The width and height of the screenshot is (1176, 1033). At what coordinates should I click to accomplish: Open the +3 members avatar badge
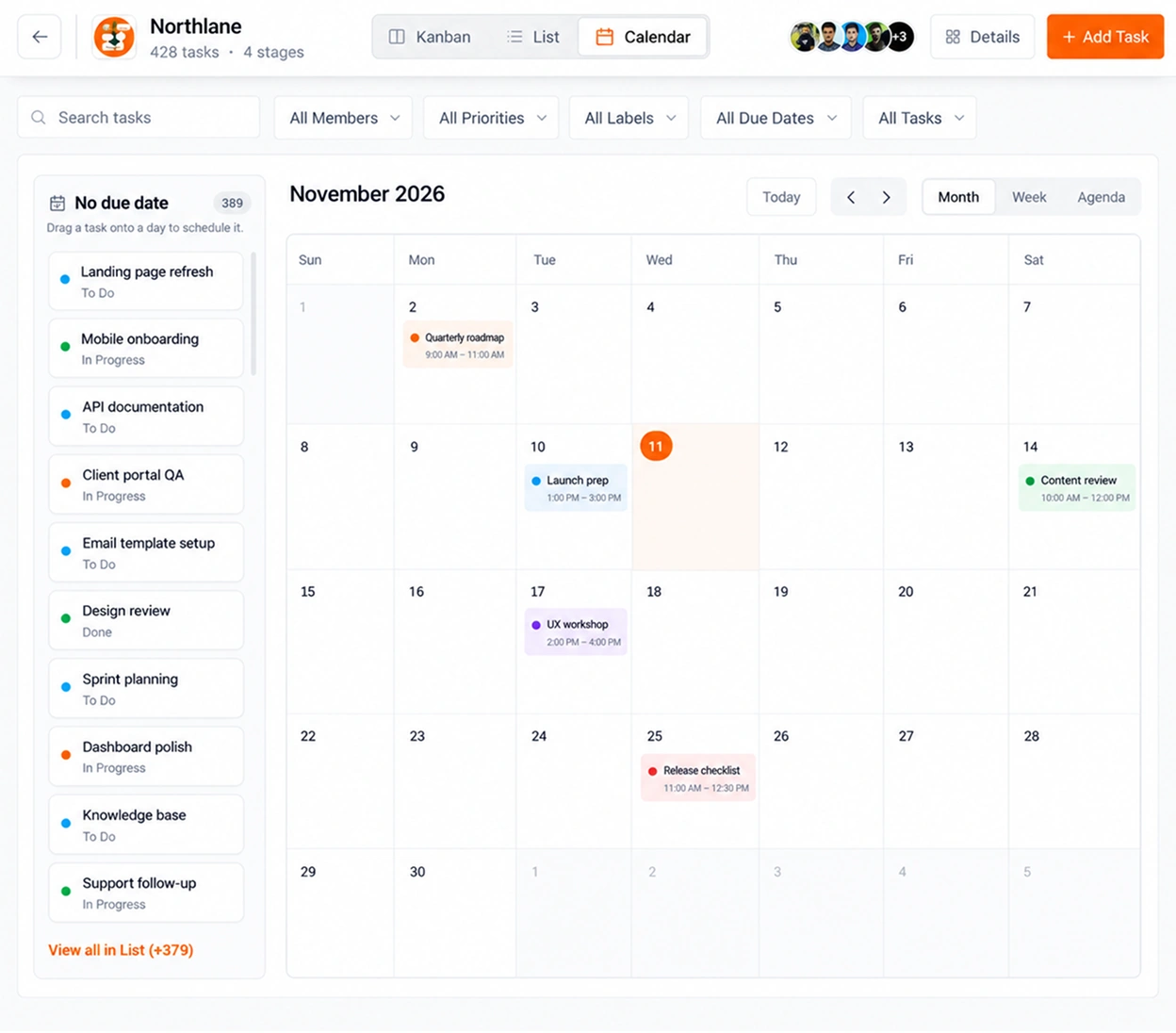(900, 37)
